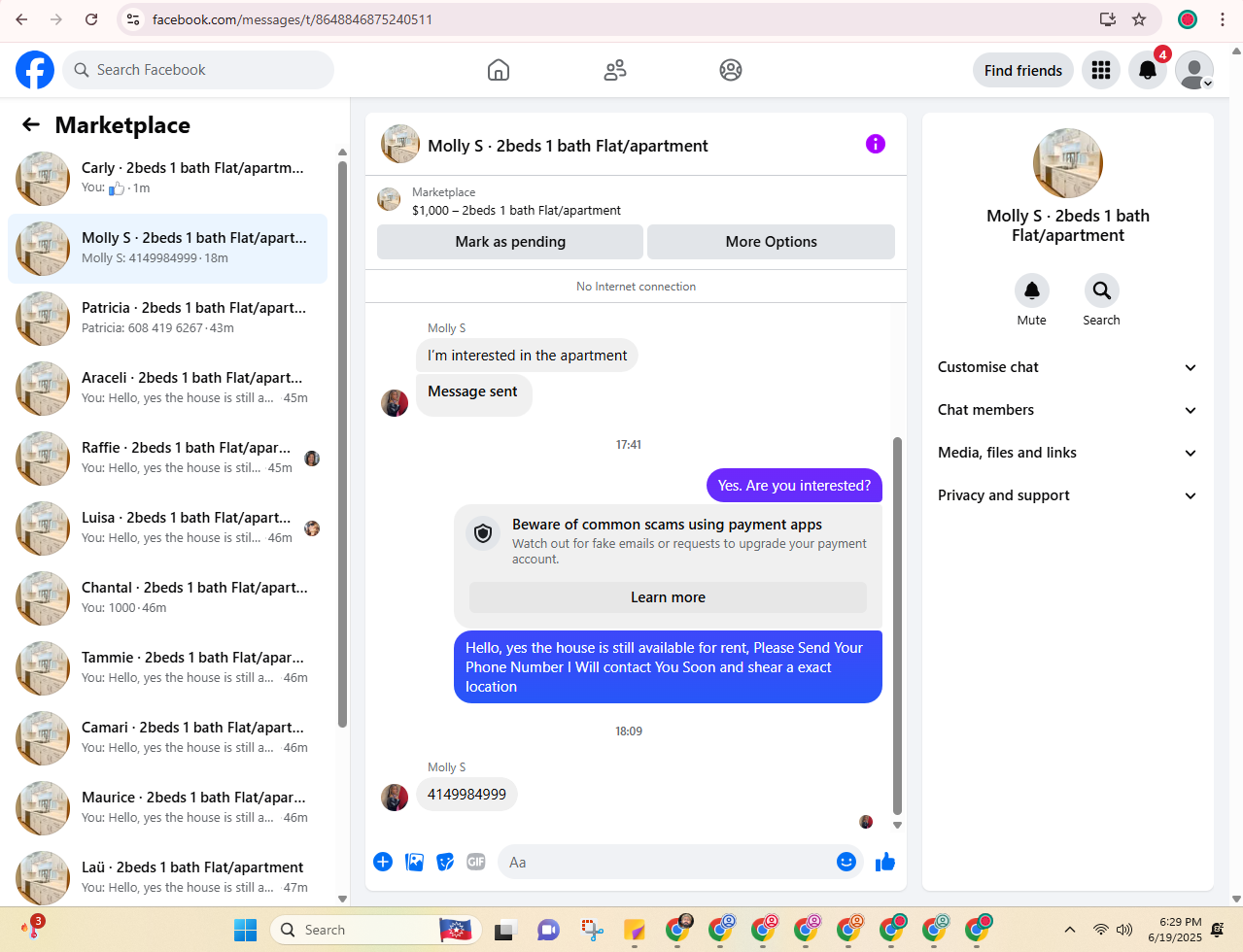Click the shield icon in scam warning
This screenshot has height=952, width=1243.
click(483, 533)
